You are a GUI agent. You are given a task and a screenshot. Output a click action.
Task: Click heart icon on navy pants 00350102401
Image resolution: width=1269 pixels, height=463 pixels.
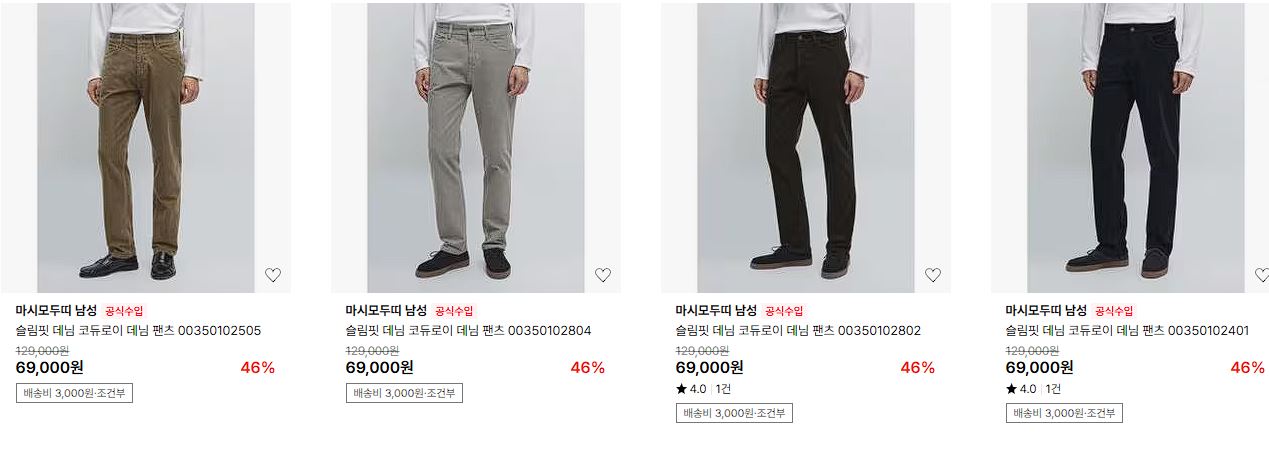point(1261,275)
